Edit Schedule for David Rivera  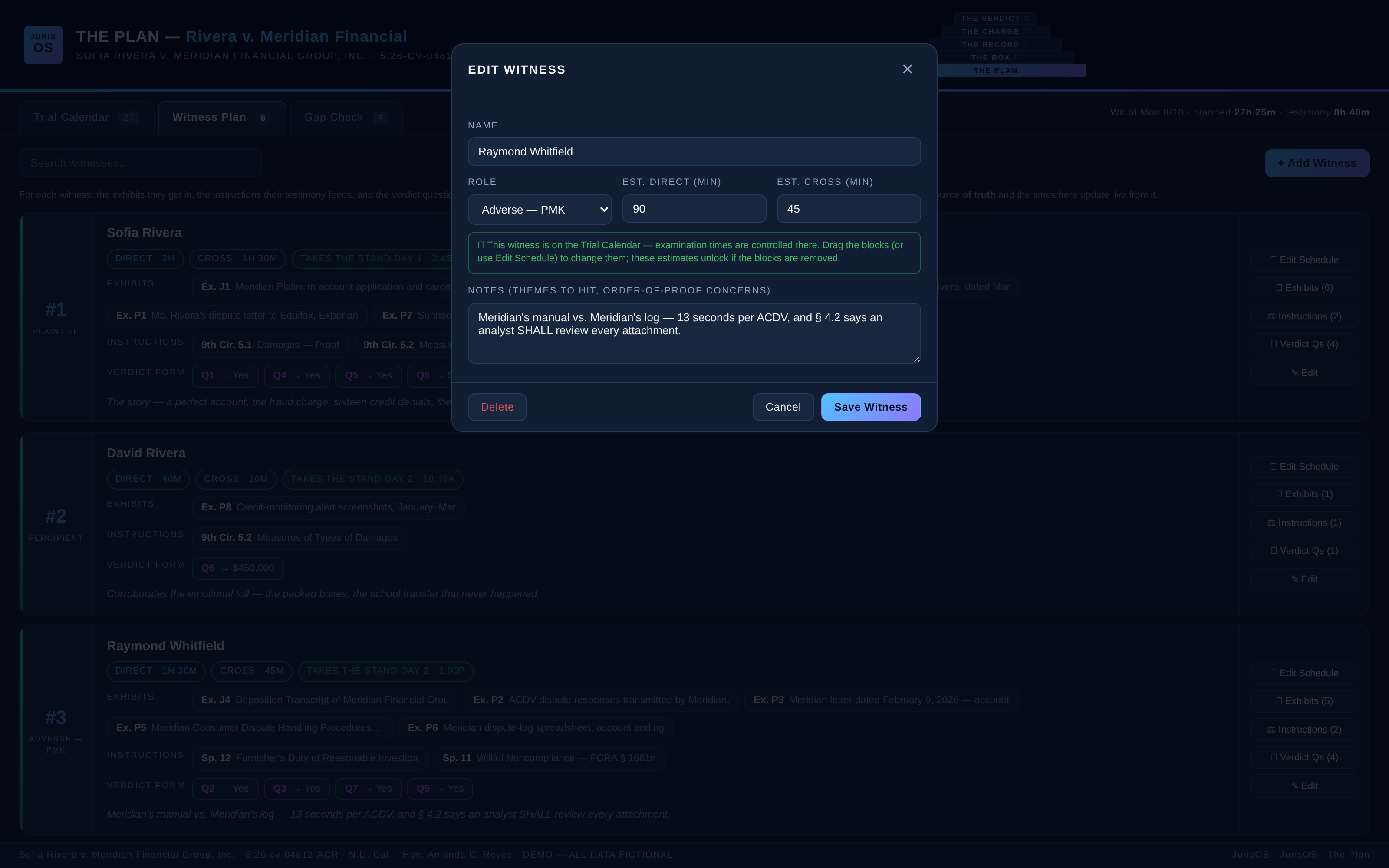tap(1304, 467)
